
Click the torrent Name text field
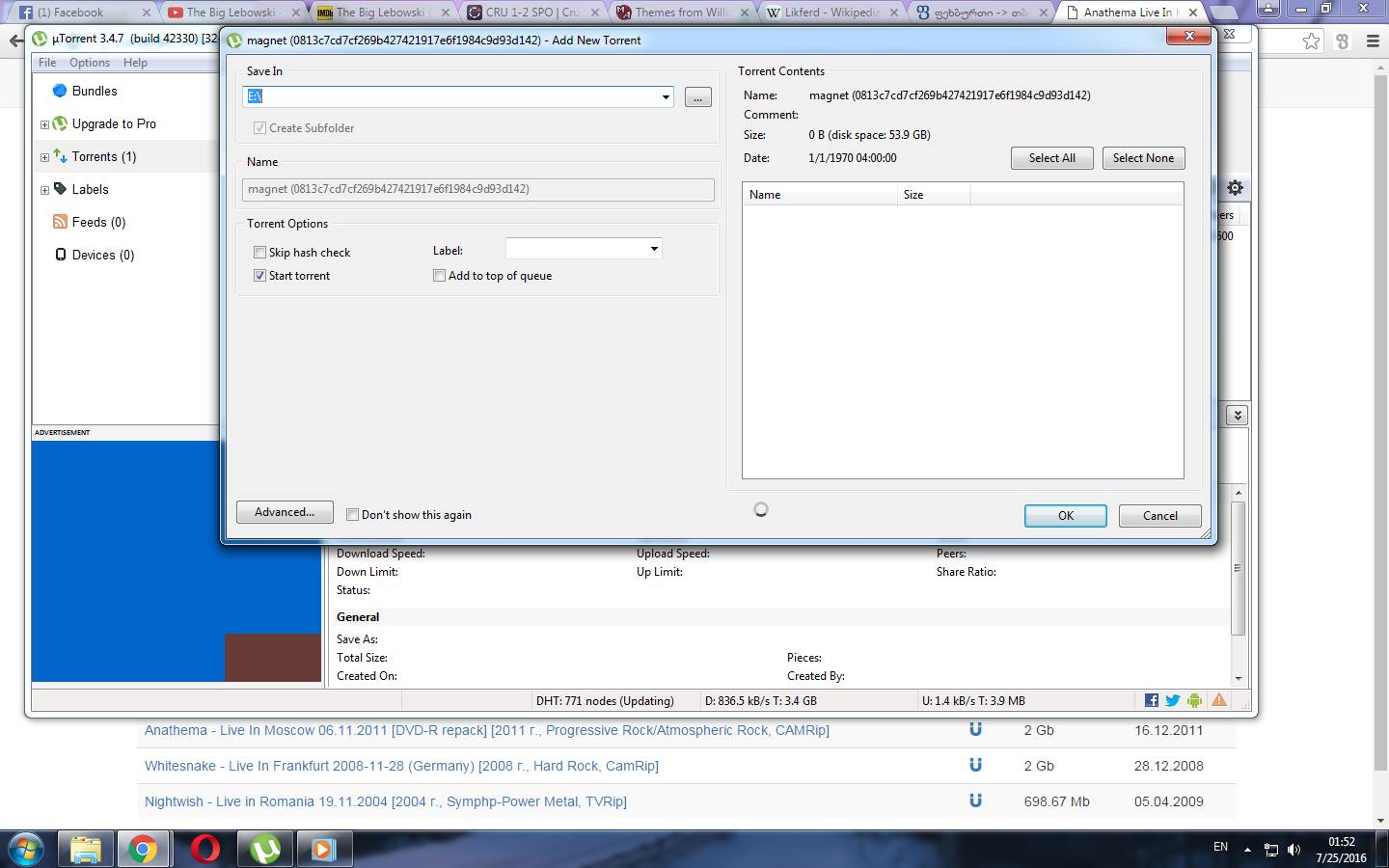(x=478, y=189)
